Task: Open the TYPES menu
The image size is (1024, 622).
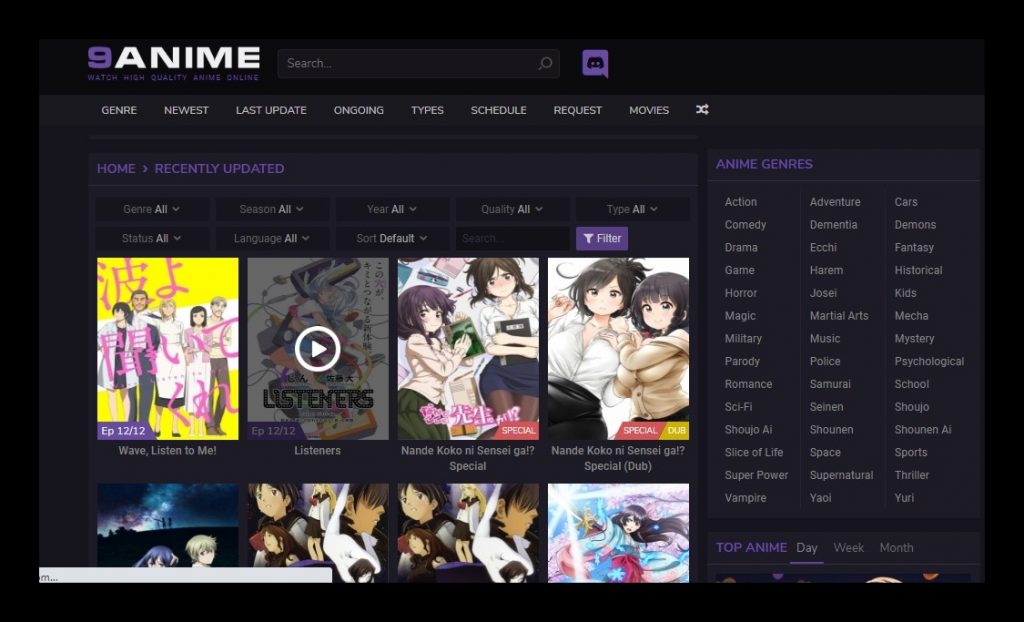Action: pos(427,110)
